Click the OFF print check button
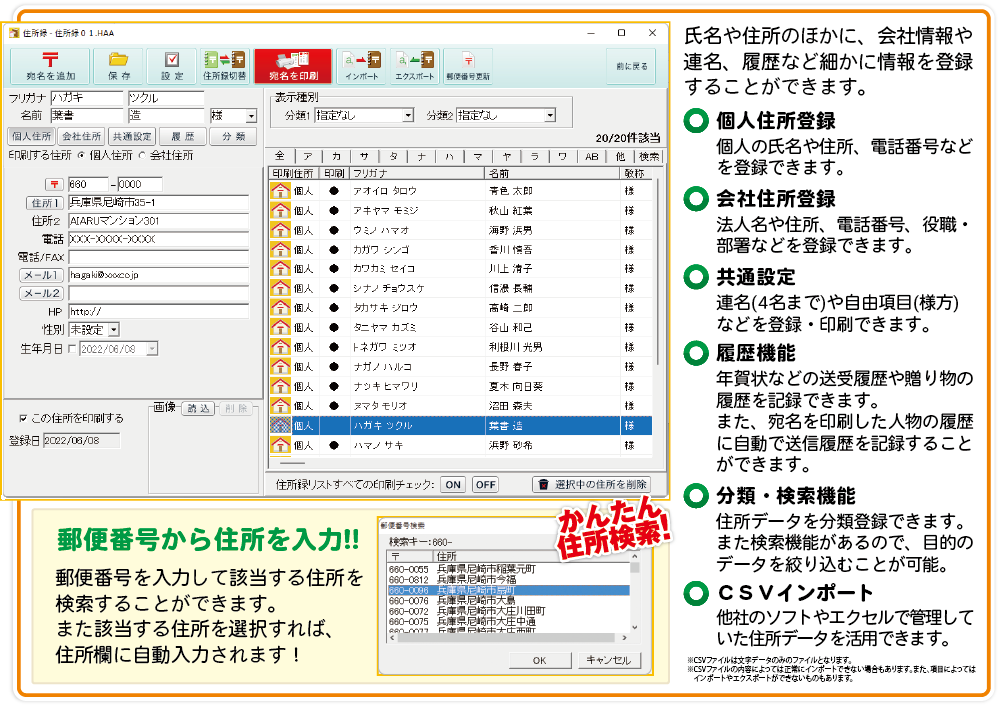The width and height of the screenshot is (1000, 707). coord(485,485)
